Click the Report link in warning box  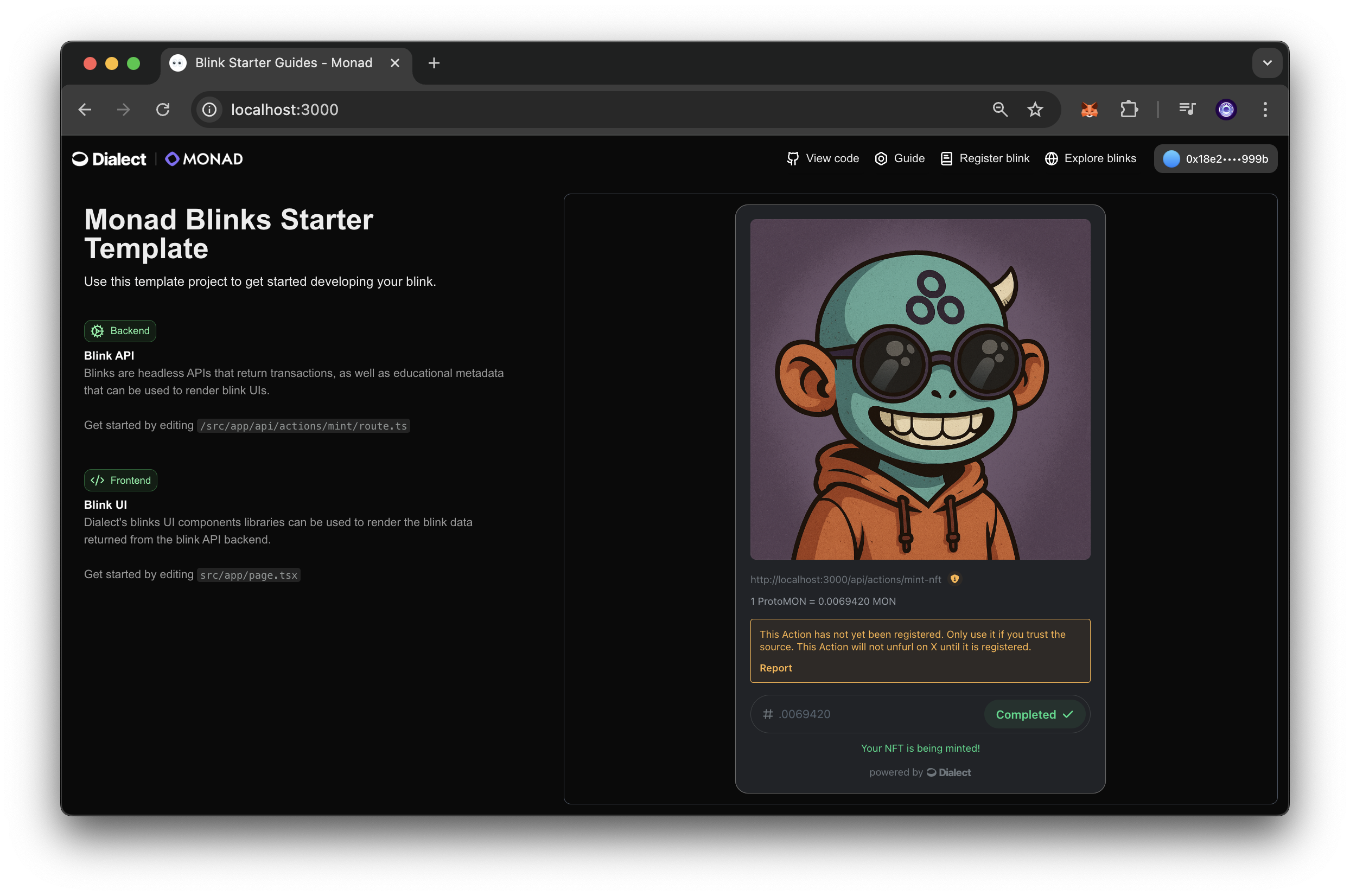click(775, 668)
